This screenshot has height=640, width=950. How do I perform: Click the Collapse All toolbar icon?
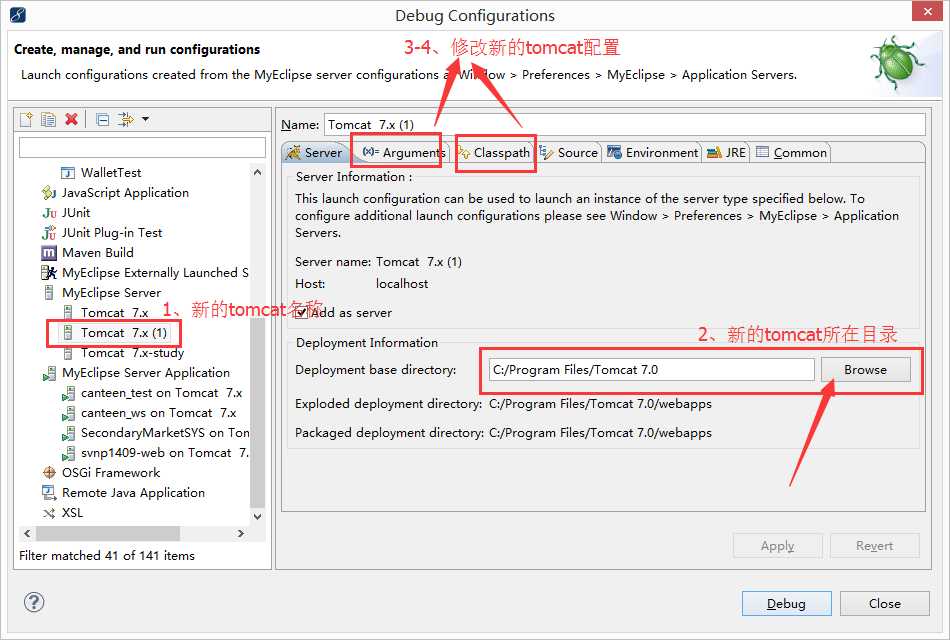(103, 119)
